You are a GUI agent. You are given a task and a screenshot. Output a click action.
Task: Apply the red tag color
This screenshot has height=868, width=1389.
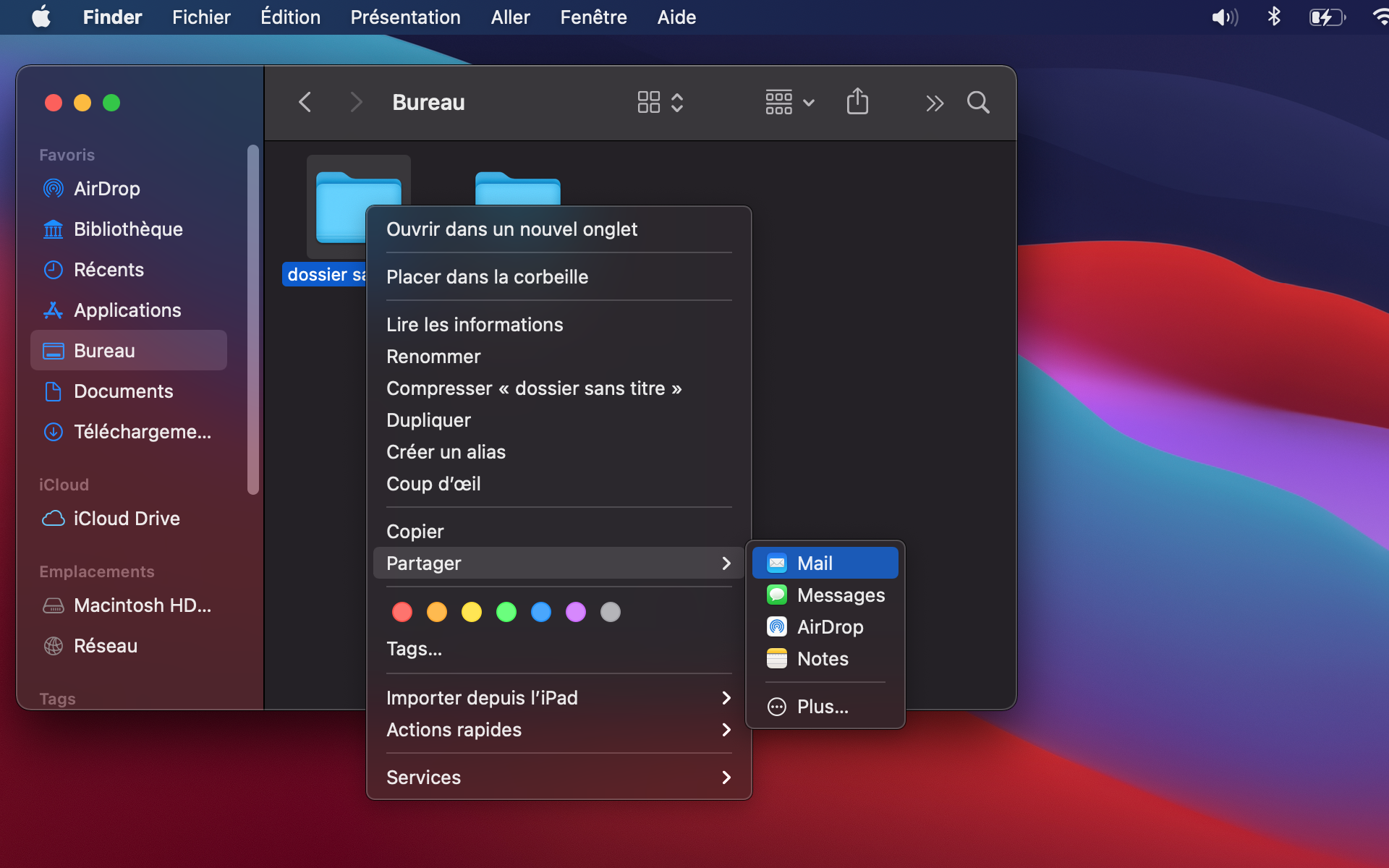(402, 613)
